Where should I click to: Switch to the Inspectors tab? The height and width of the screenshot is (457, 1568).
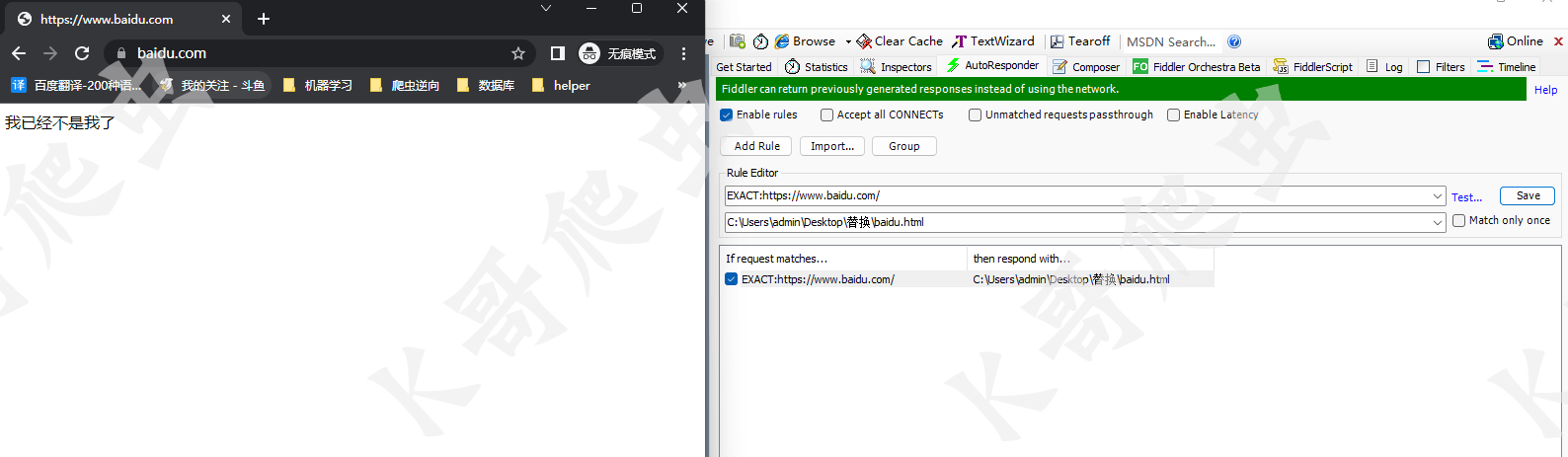click(x=897, y=67)
